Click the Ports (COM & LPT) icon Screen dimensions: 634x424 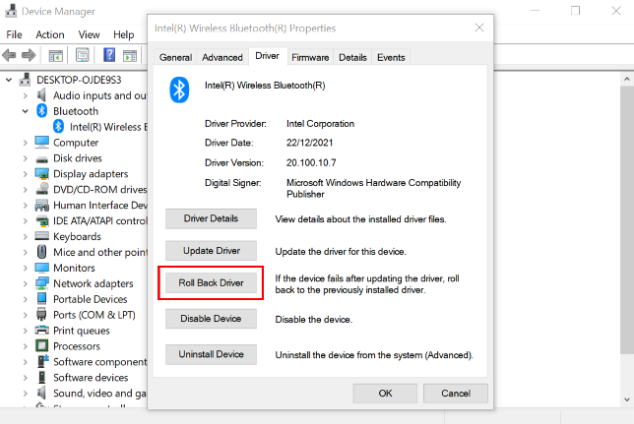(41, 314)
